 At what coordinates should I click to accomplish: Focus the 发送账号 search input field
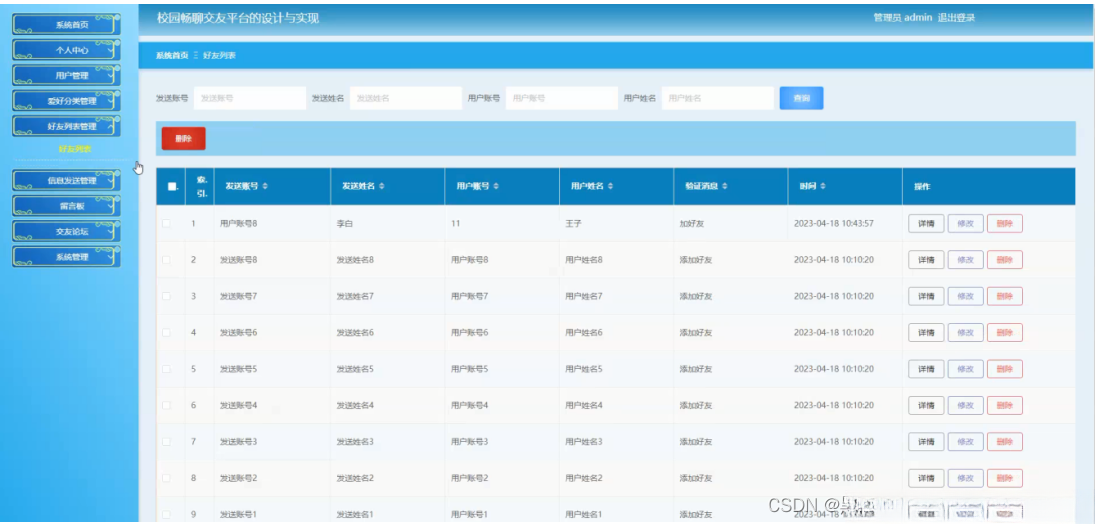click(x=250, y=99)
